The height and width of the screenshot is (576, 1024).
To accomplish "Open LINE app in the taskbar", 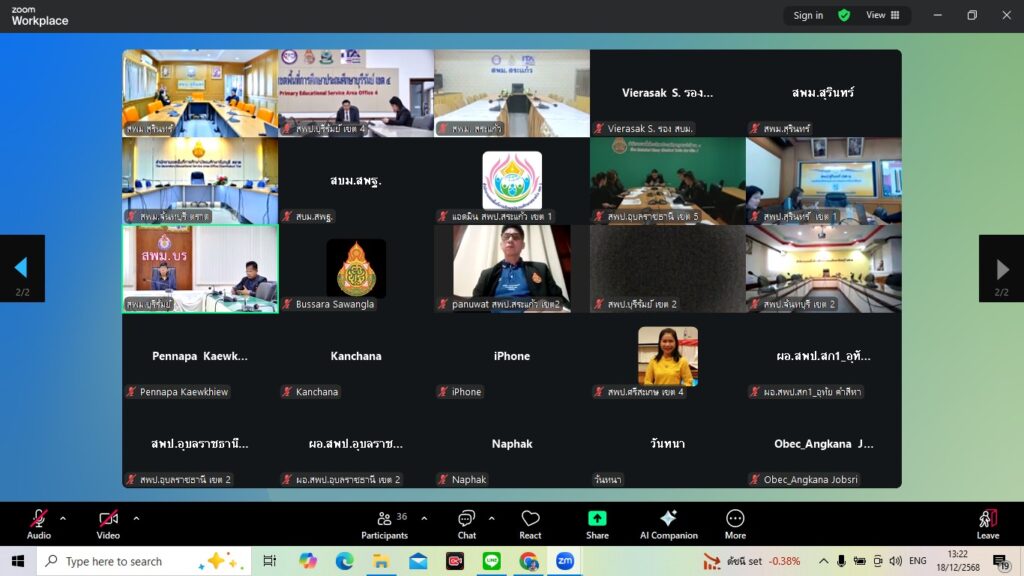I will point(492,561).
